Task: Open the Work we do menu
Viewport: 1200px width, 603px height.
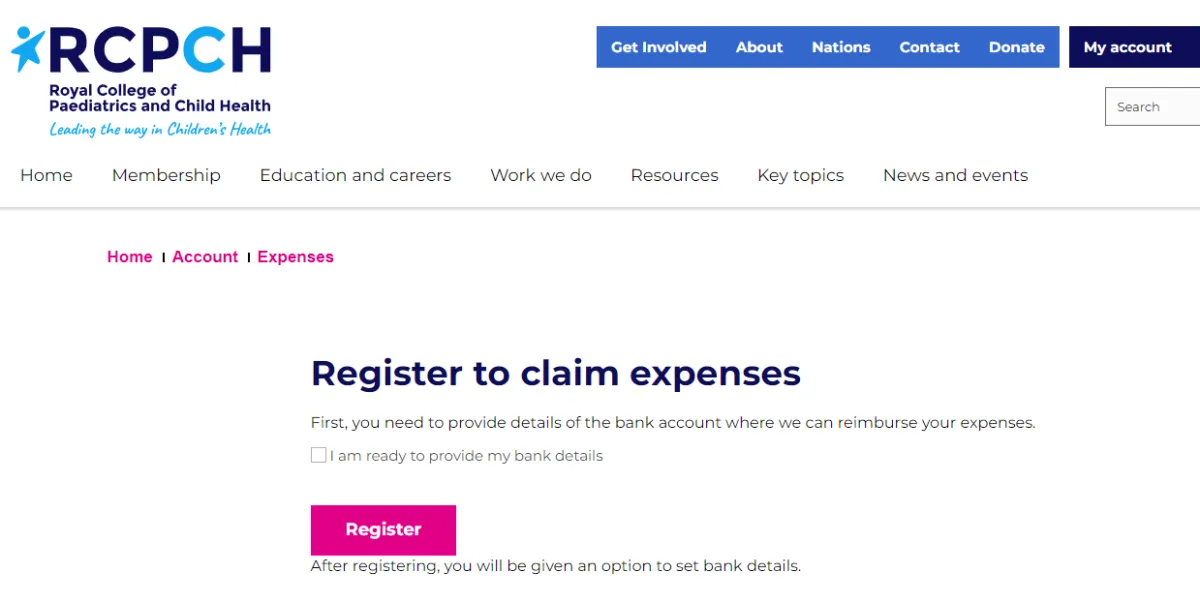Action: (x=540, y=175)
